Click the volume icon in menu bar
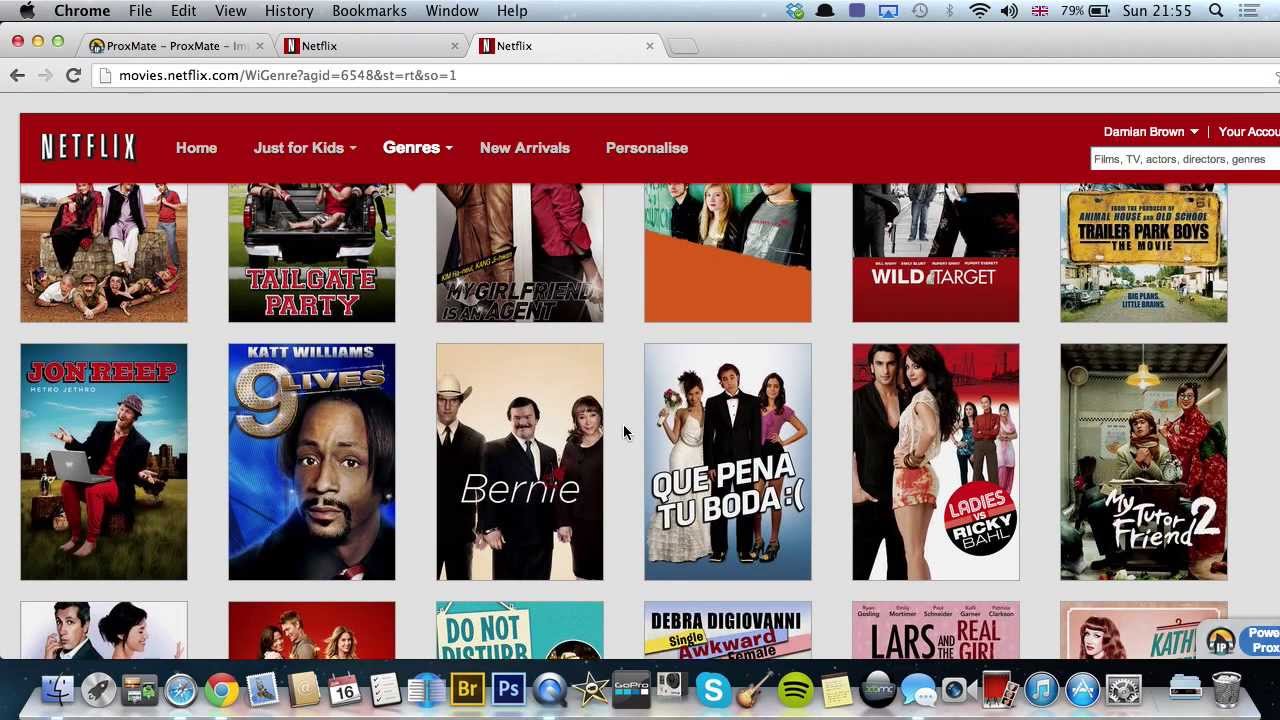Screen dimensions: 1280x720 (1009, 11)
